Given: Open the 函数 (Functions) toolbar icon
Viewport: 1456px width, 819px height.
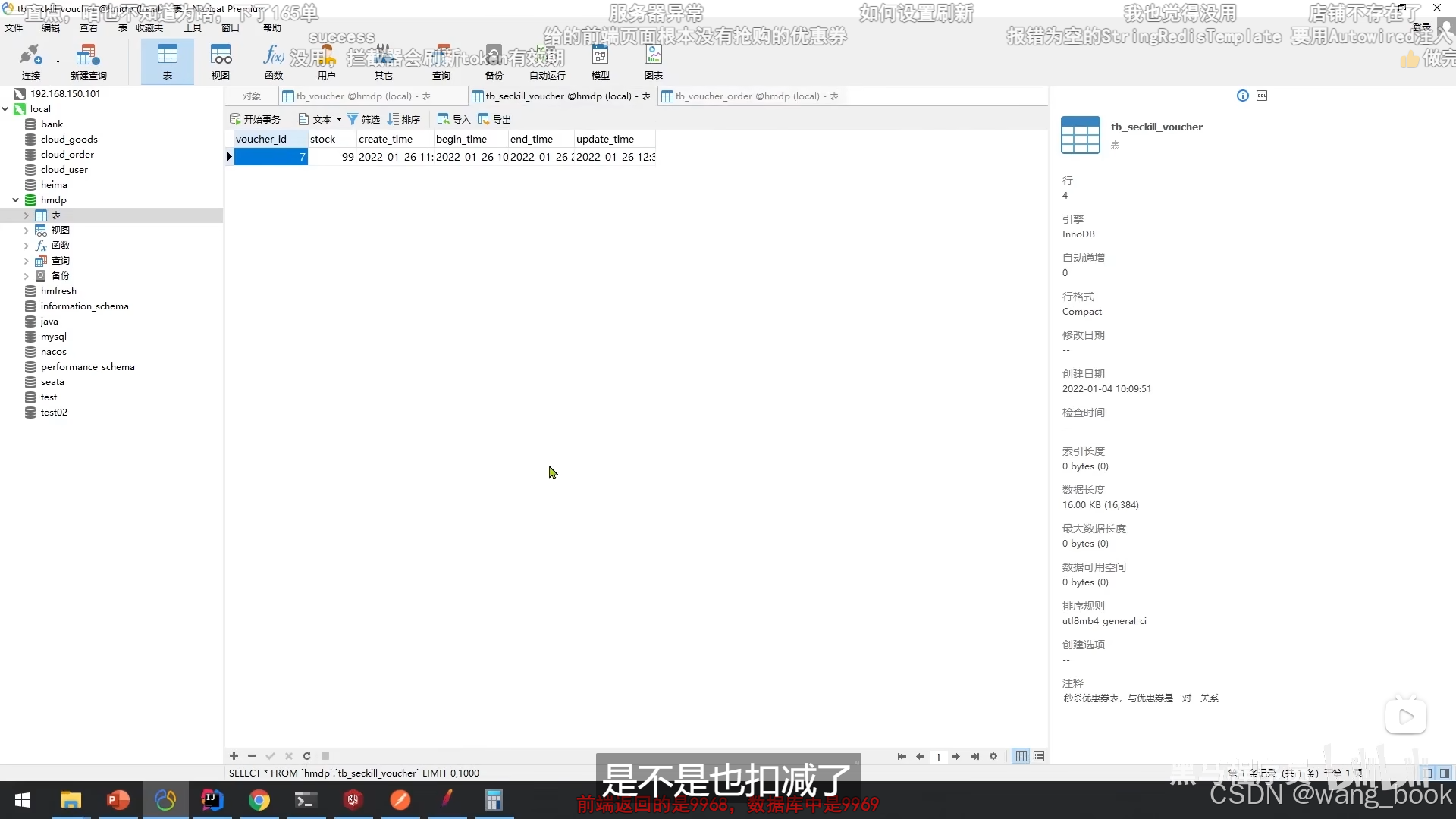Looking at the screenshot, I should click(272, 59).
